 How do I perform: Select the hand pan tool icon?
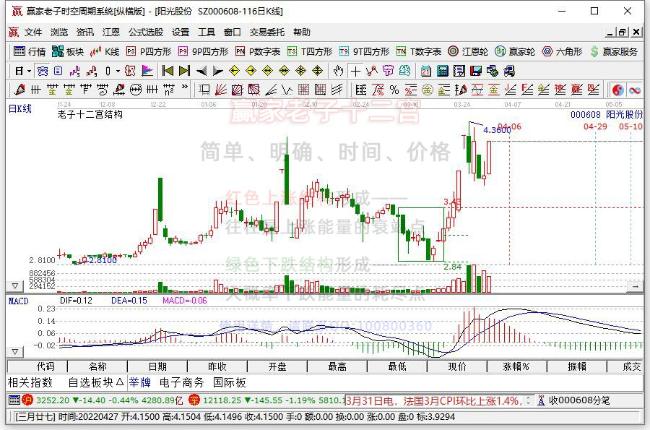pyautogui.click(x=338, y=71)
